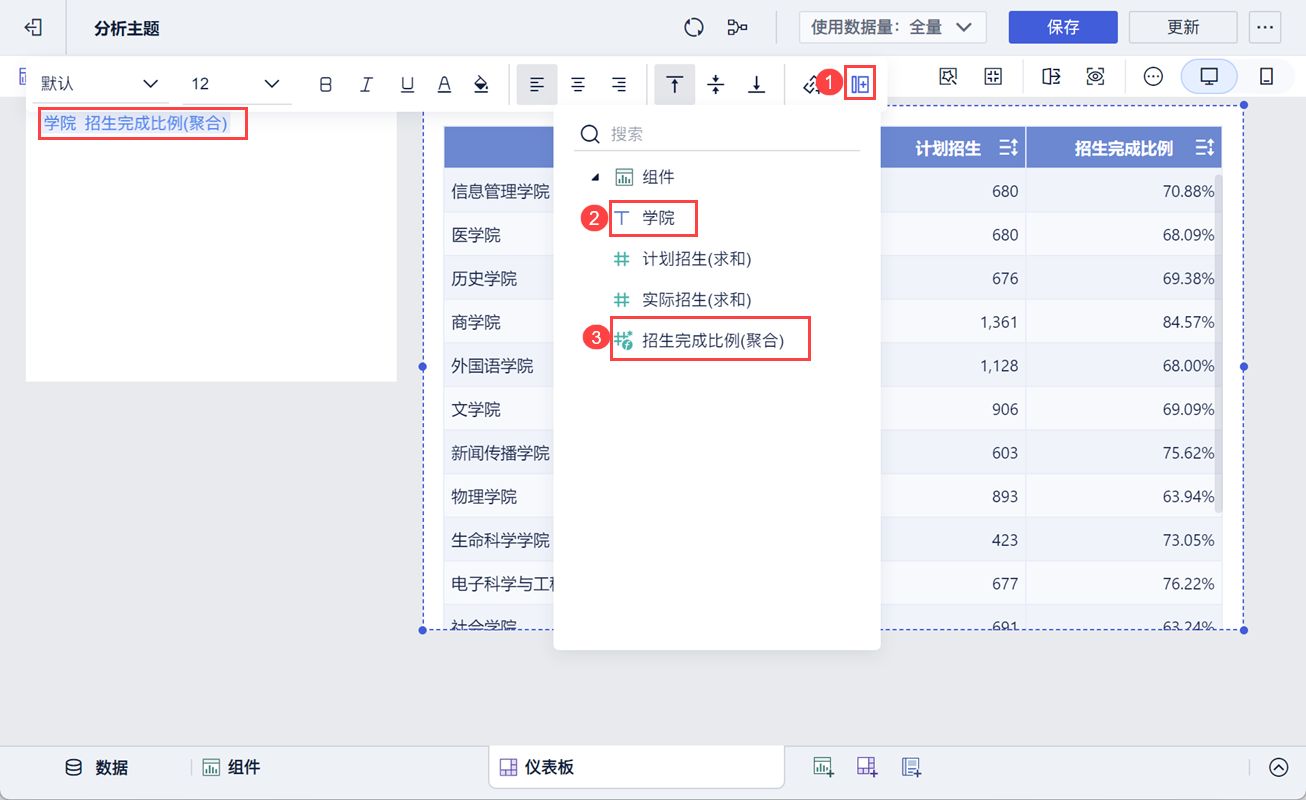This screenshot has height=800, width=1306.
Task: Click the search field in field list
Action: [717, 134]
